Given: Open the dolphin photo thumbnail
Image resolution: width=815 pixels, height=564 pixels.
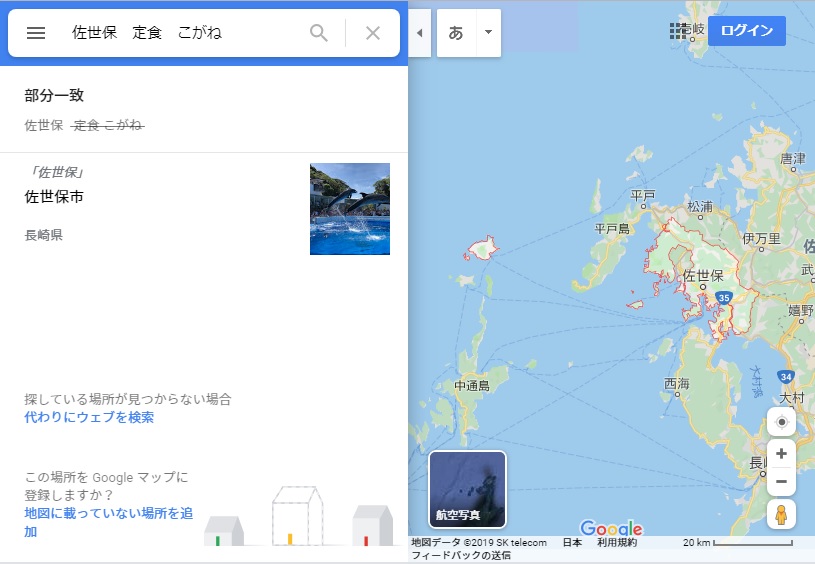Looking at the screenshot, I should pos(350,209).
